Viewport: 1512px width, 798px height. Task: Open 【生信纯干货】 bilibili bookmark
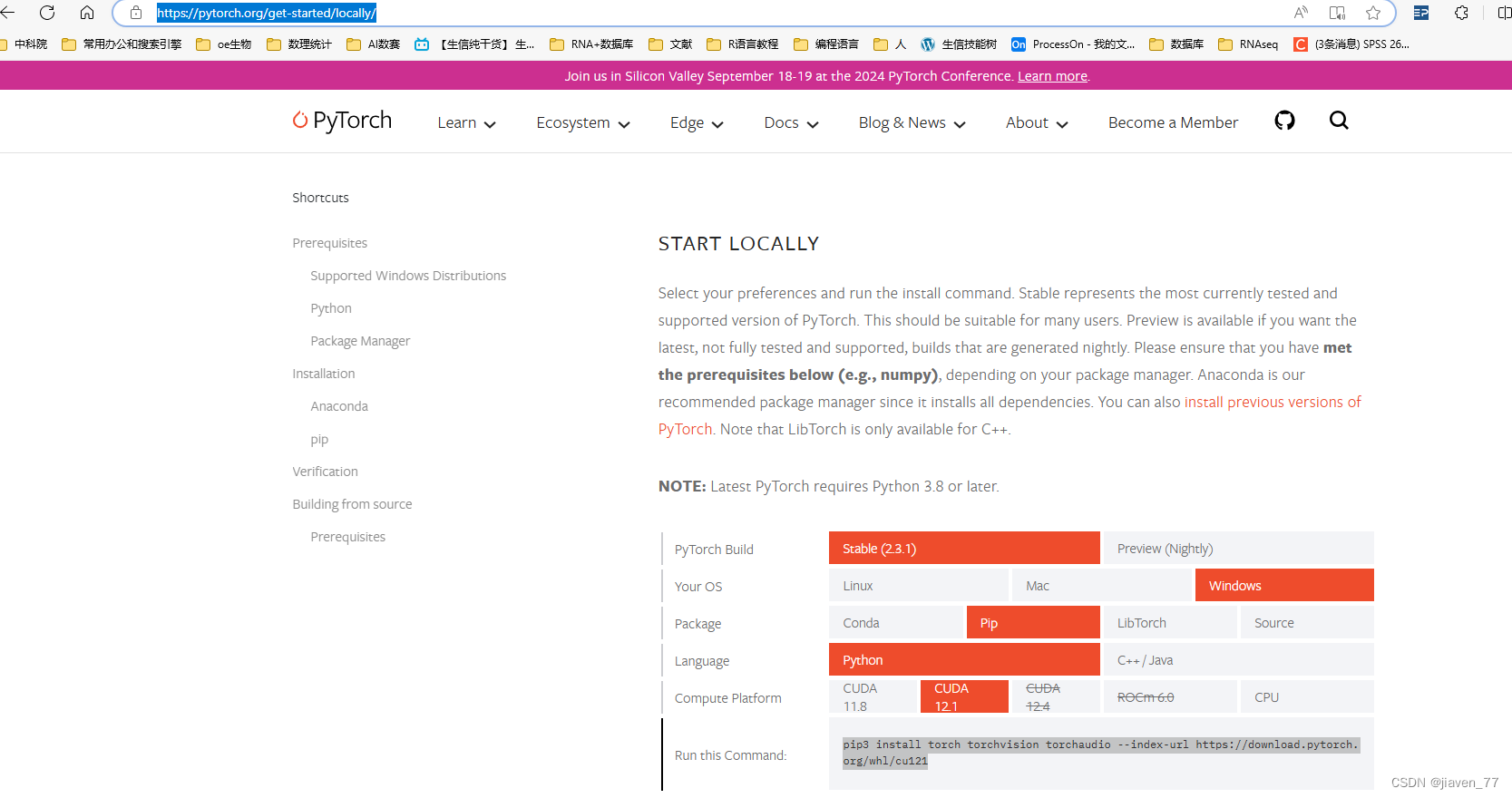coord(474,44)
